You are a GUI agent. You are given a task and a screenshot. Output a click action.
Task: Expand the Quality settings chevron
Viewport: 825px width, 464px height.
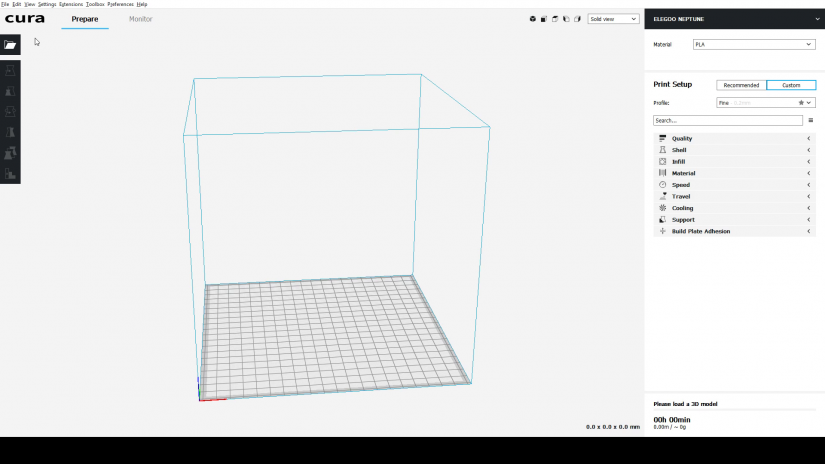[x=809, y=138]
